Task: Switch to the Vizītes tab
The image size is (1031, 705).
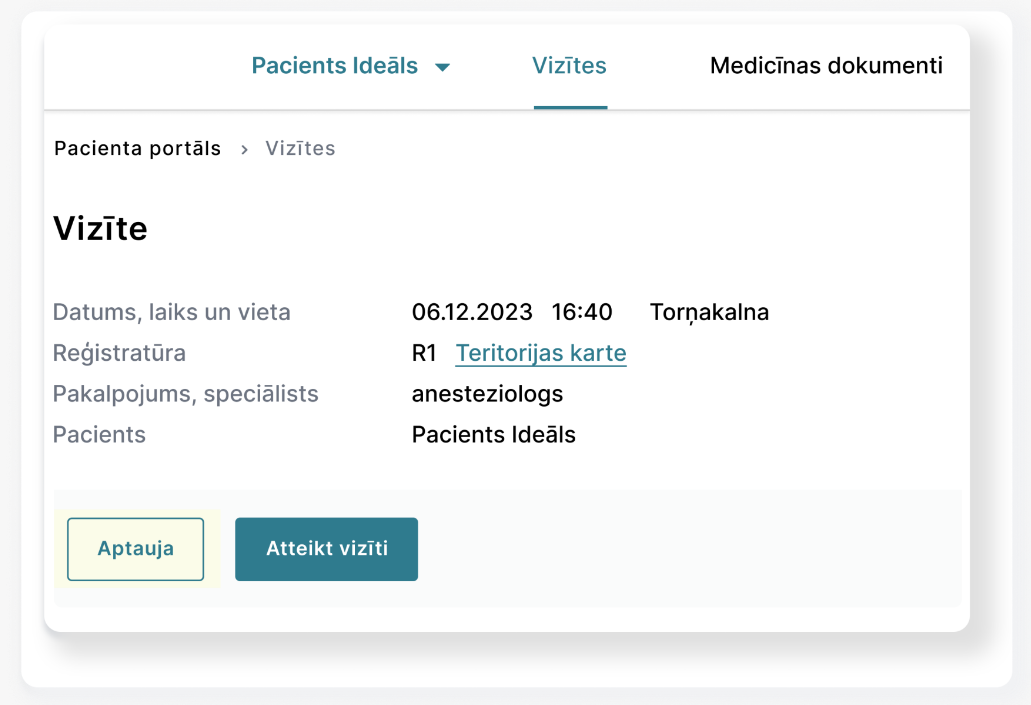Action: coord(569,66)
